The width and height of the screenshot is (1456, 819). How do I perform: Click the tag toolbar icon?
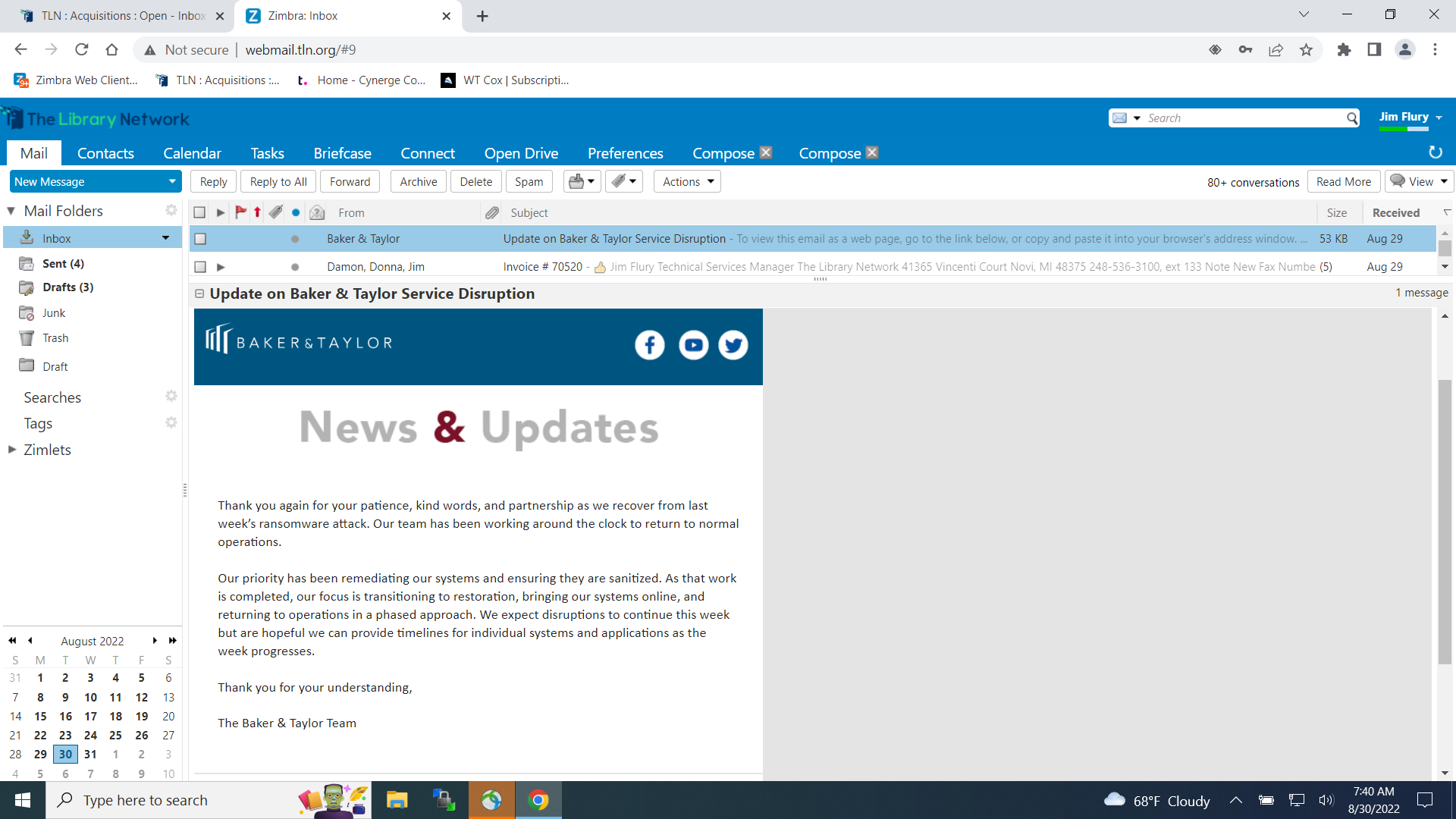(x=619, y=181)
